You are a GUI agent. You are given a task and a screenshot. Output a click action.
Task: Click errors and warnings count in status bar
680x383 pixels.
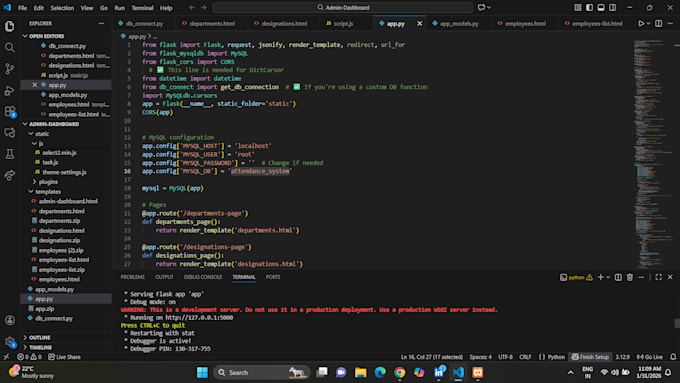pyautogui.click(x=29, y=357)
